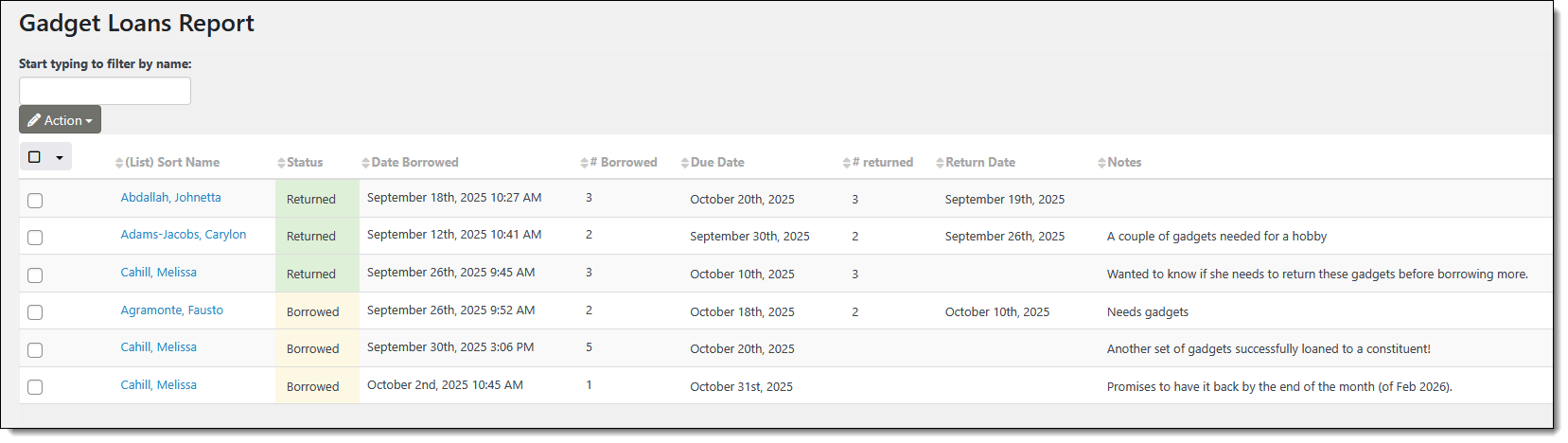Open the Adams-Jacobs, Carylon link
This screenshot has height=443, width=1568.
pyautogui.click(x=183, y=235)
